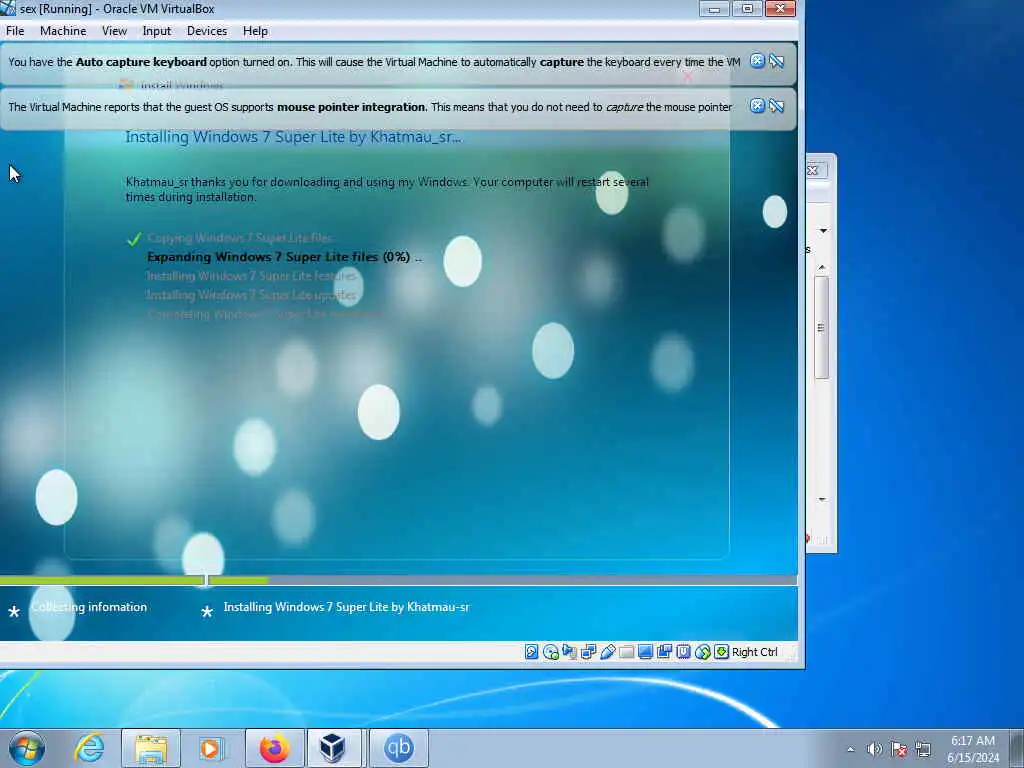Switch to qBittorrent in the taskbar
Image resolution: width=1024 pixels, height=768 pixels.
pos(398,748)
